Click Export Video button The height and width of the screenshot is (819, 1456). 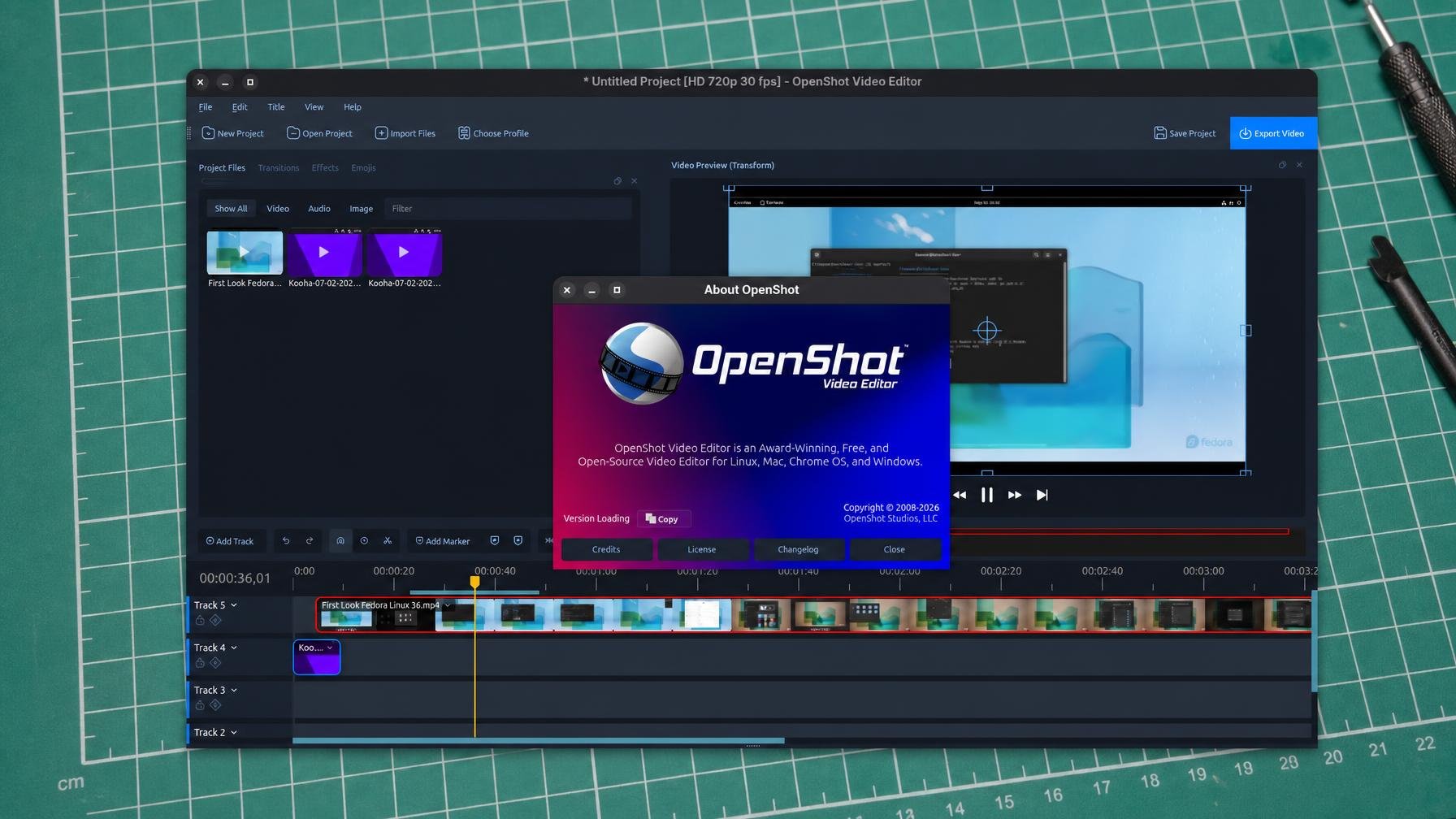(x=1272, y=133)
